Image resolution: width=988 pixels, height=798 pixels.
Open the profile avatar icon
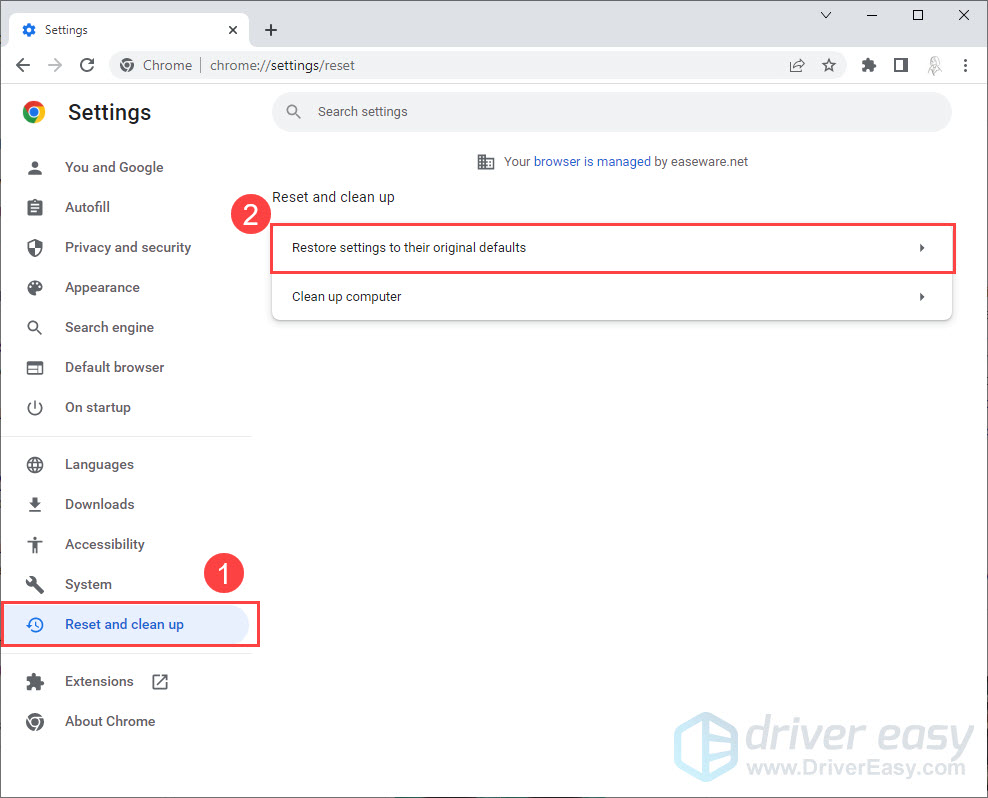click(x=933, y=65)
